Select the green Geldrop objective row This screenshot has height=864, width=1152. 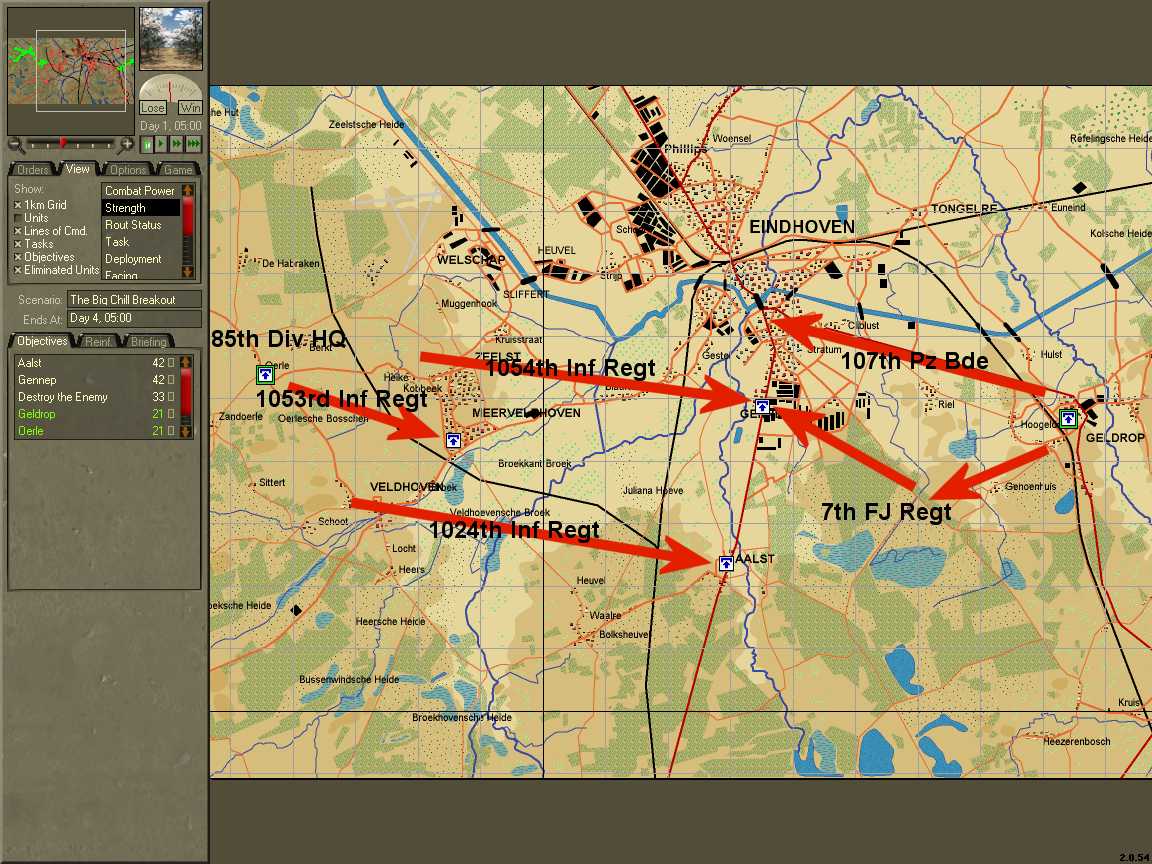[x=96, y=414]
